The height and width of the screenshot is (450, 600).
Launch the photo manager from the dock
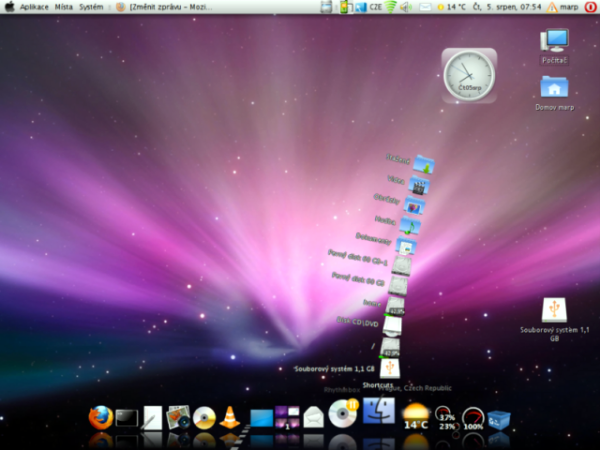178,417
